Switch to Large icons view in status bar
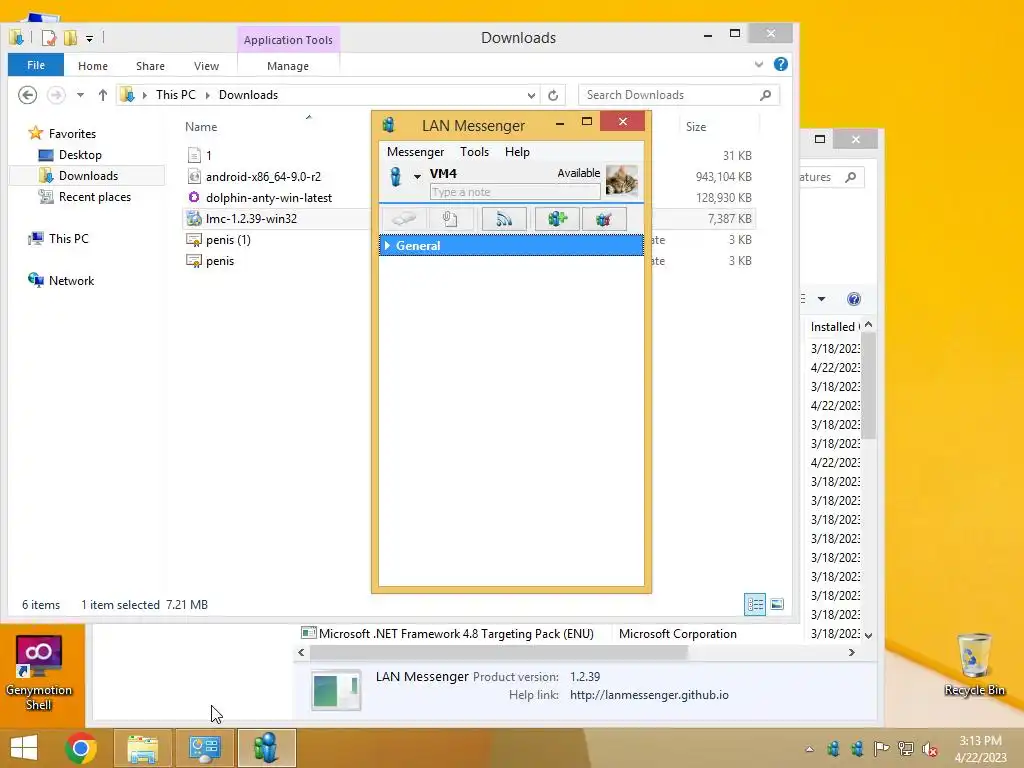1024x768 pixels. tap(776, 605)
